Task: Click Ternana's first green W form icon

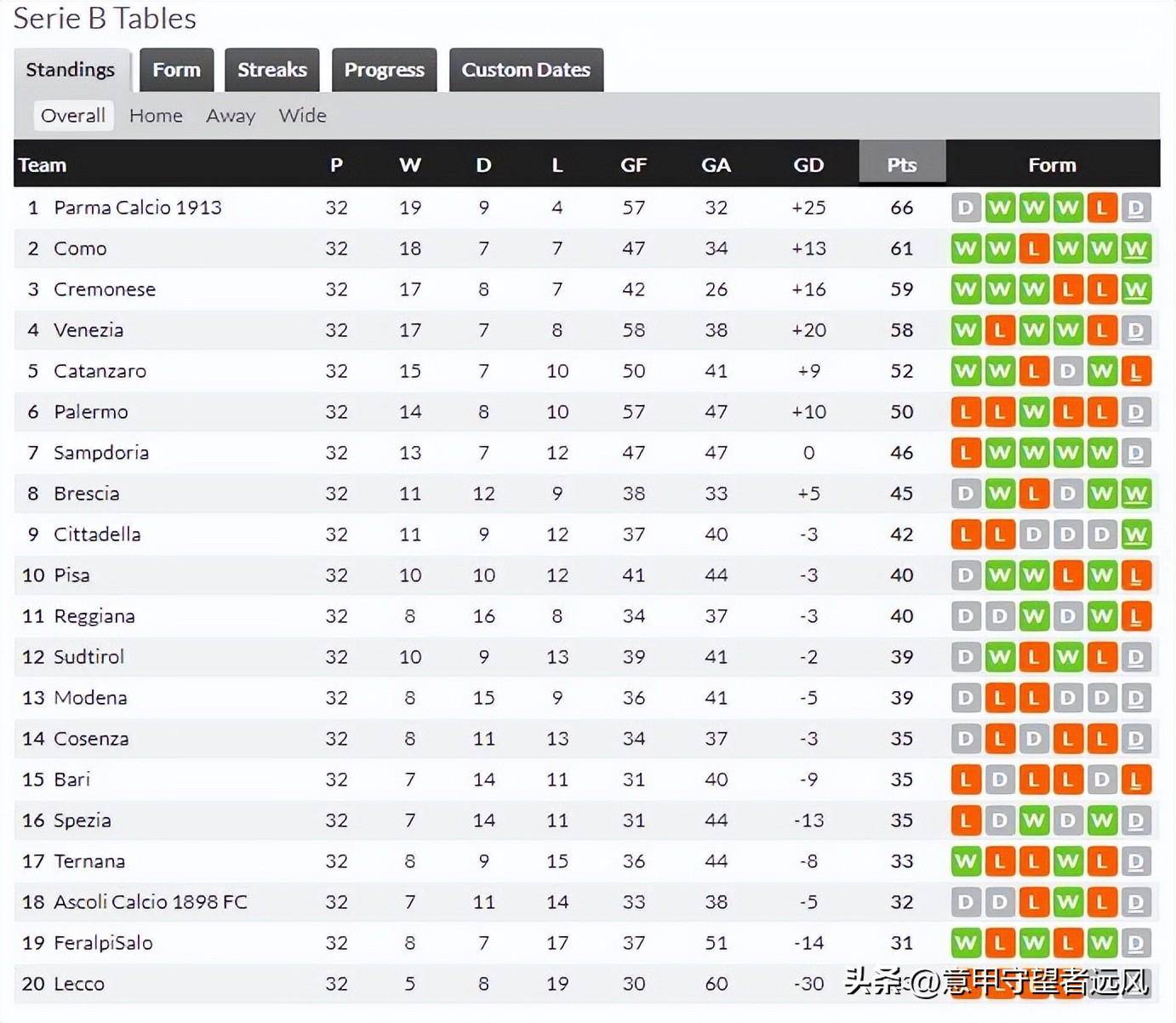Action: click(x=966, y=861)
